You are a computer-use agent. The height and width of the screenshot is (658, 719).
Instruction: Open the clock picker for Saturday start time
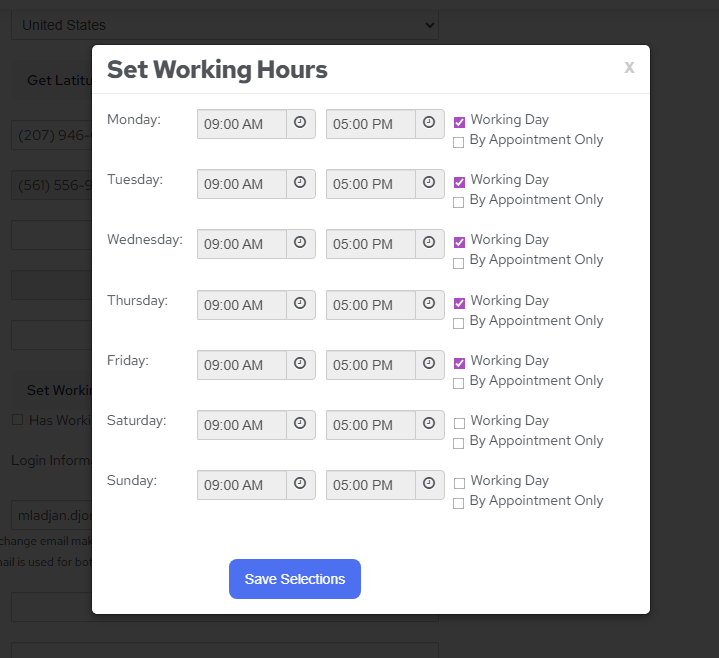point(300,424)
